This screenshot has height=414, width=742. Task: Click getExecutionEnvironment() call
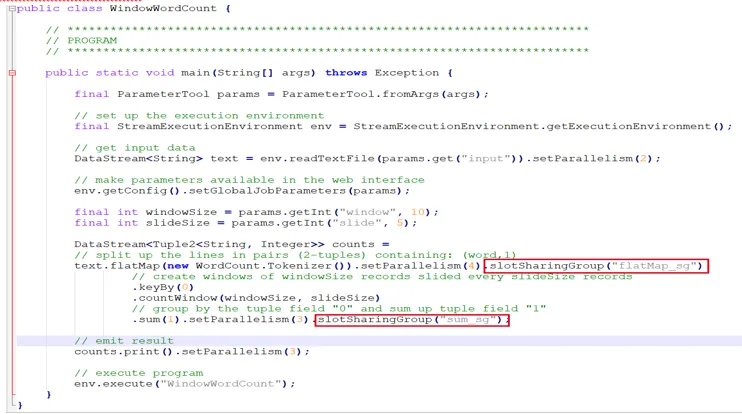pos(635,126)
